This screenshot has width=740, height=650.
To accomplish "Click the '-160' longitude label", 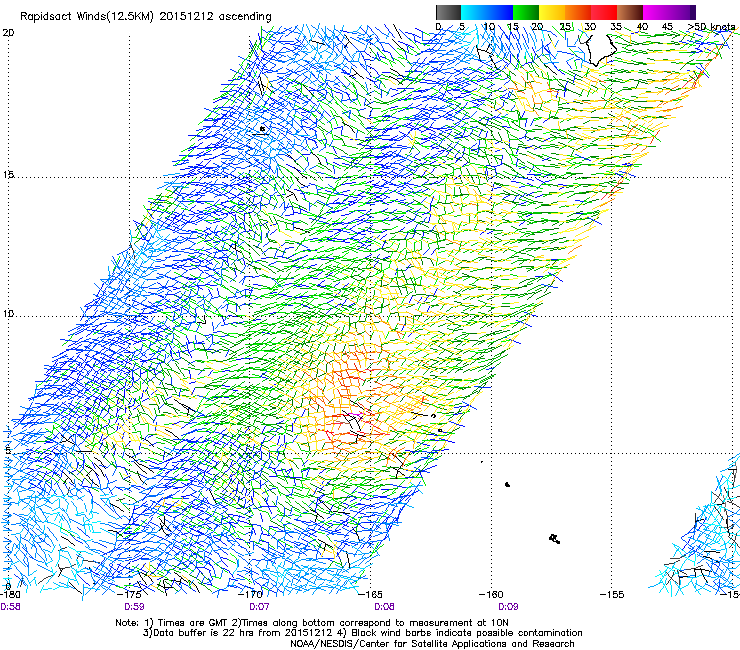I will click(491, 594).
